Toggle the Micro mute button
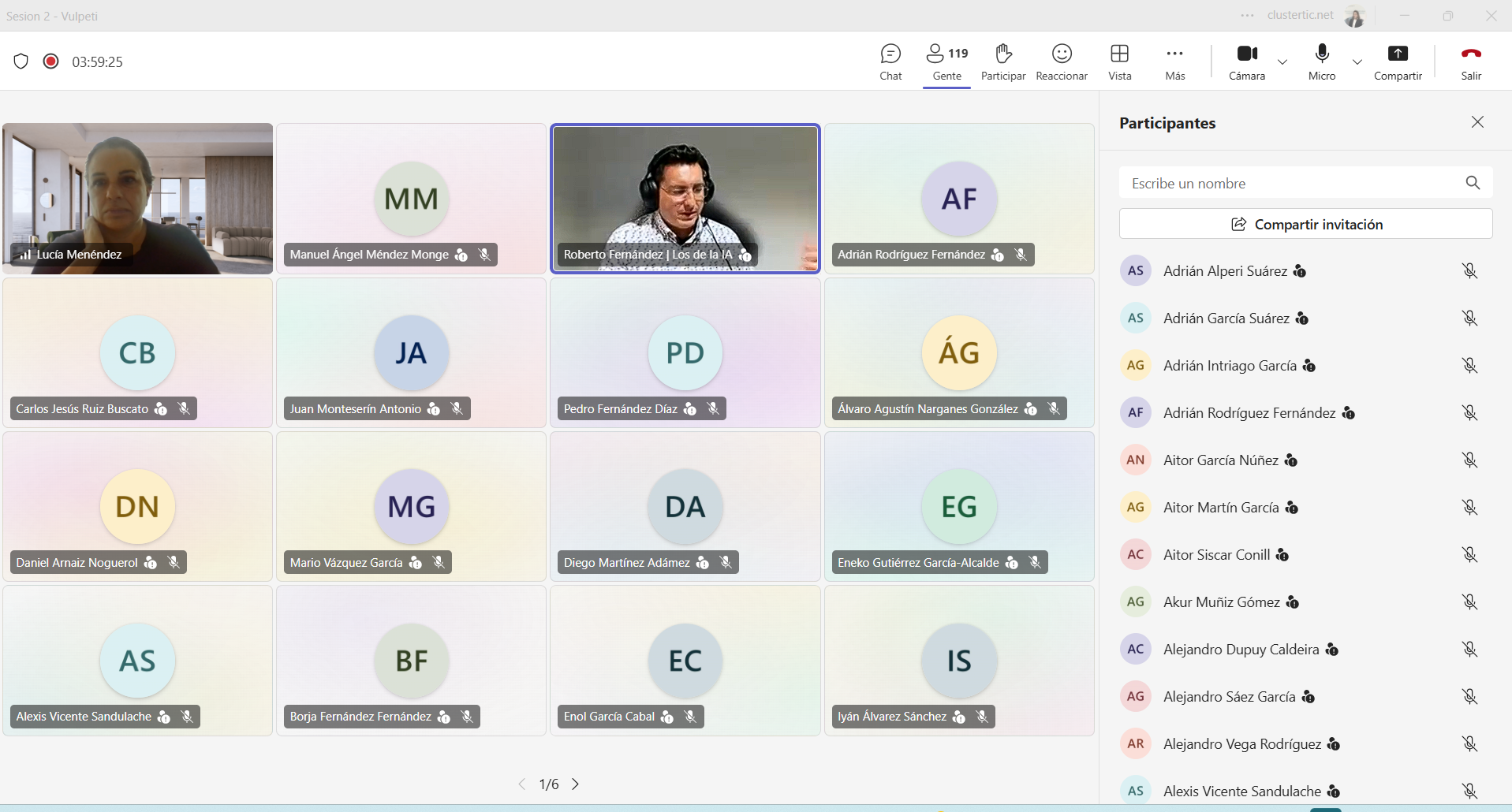Viewport: 1512px width, 812px height. pyautogui.click(x=1322, y=61)
